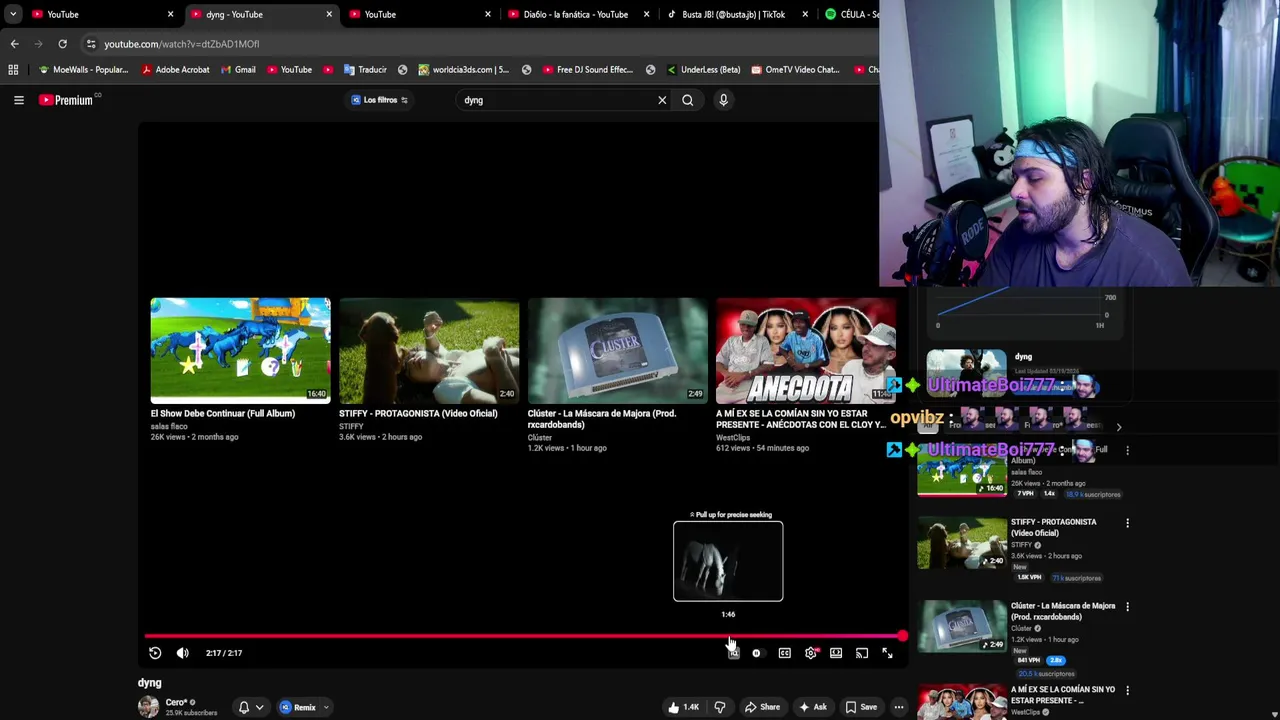Mute the video with the speaker icon

point(182,653)
